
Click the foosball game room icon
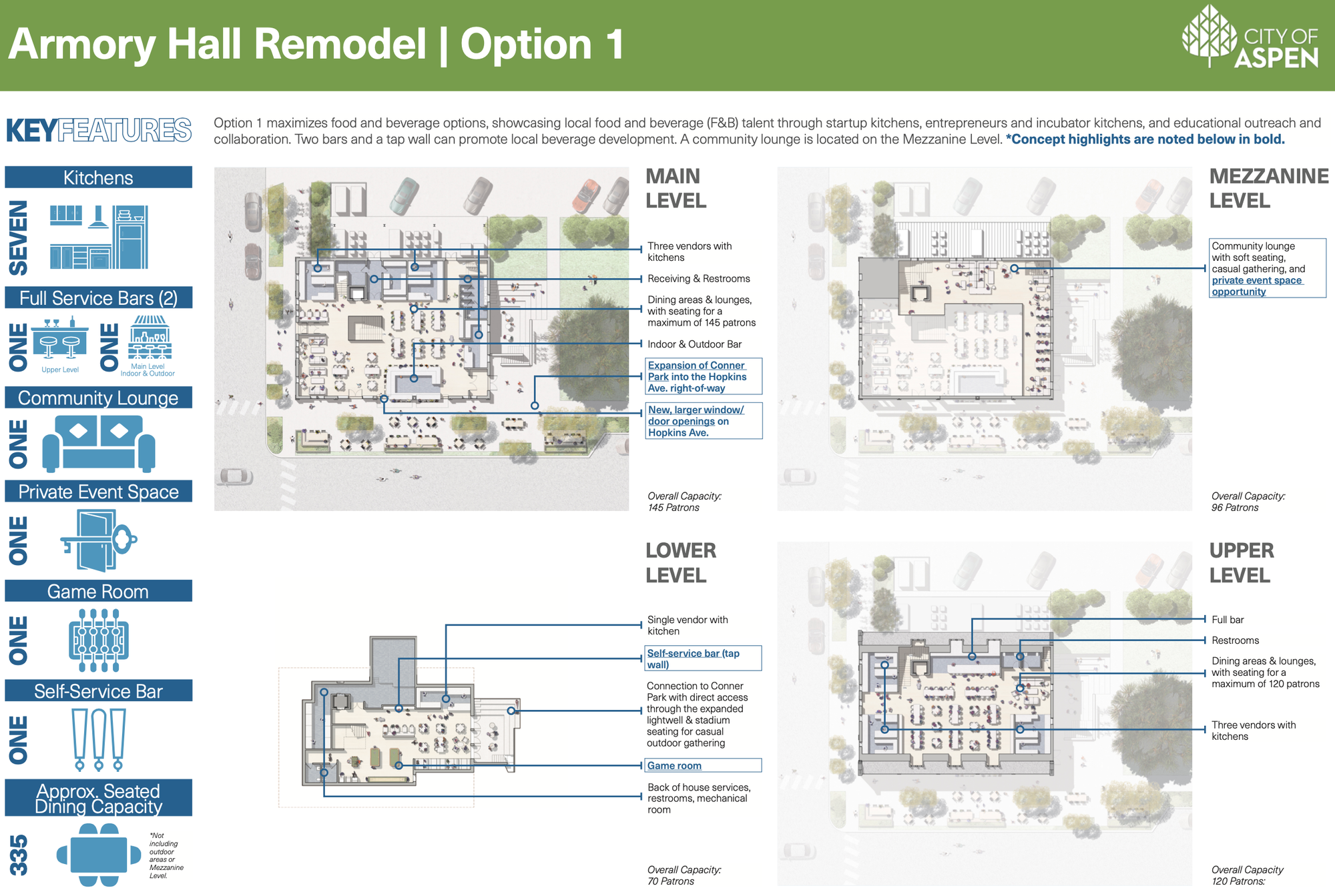click(99, 640)
